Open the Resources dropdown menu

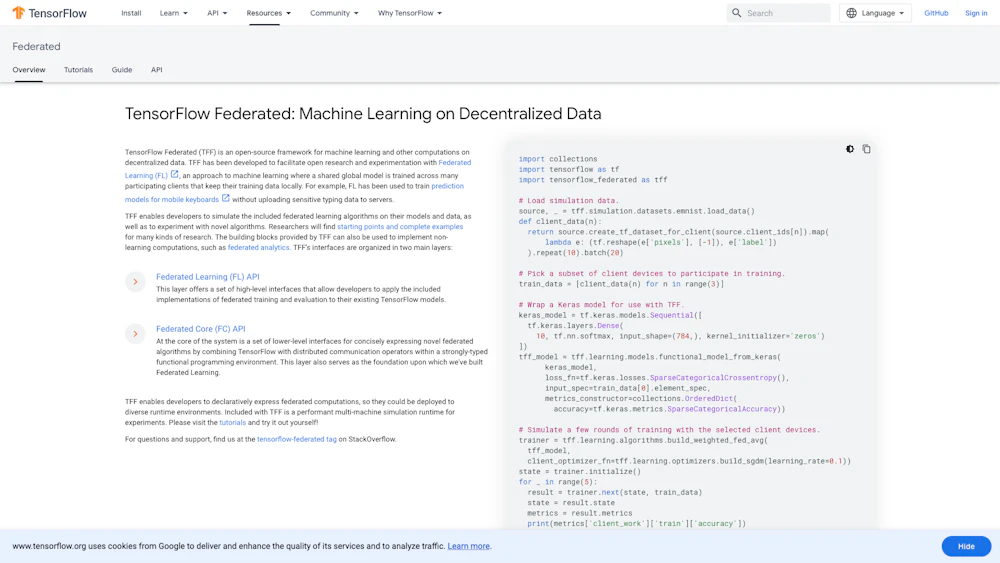coord(268,13)
